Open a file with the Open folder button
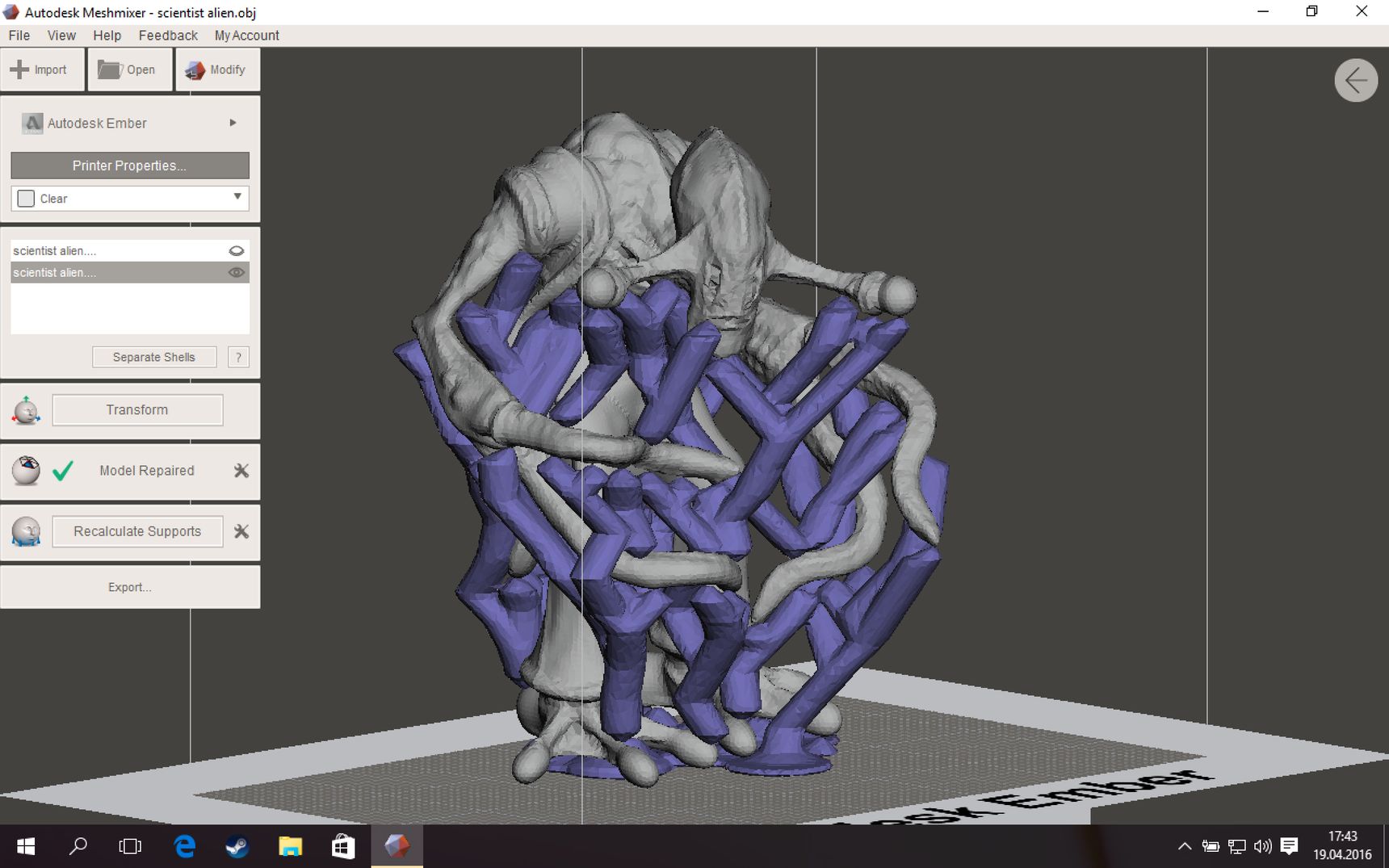Screen dimensions: 1389x868 129,69
